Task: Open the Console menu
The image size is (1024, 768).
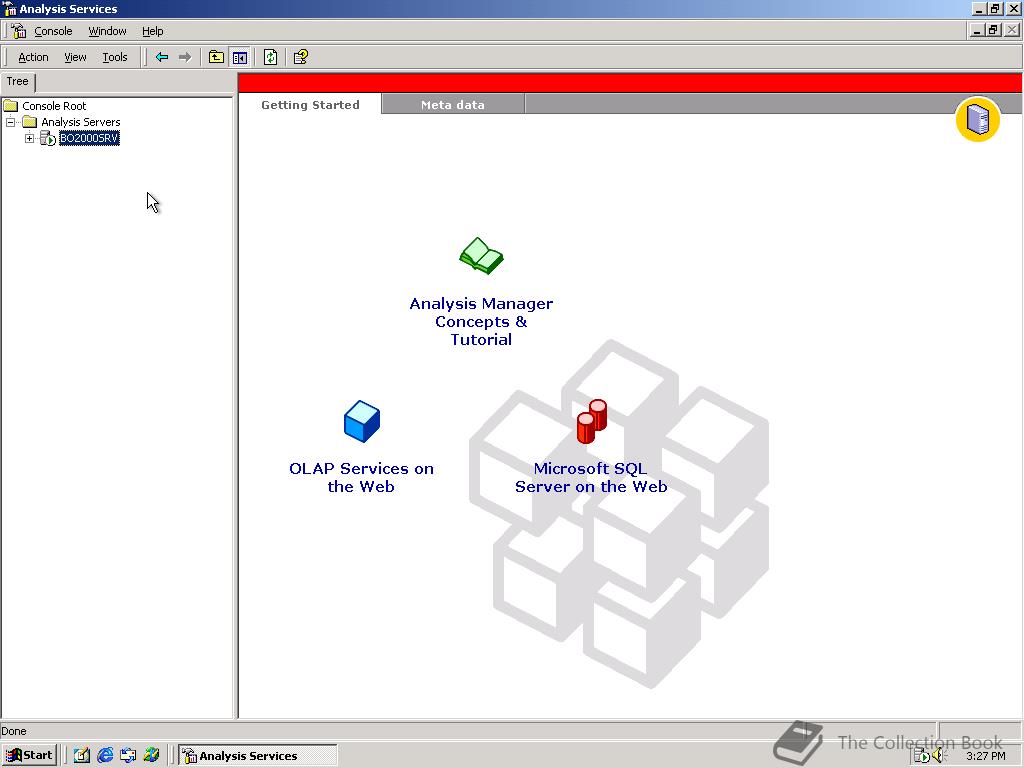Action: pos(53,31)
